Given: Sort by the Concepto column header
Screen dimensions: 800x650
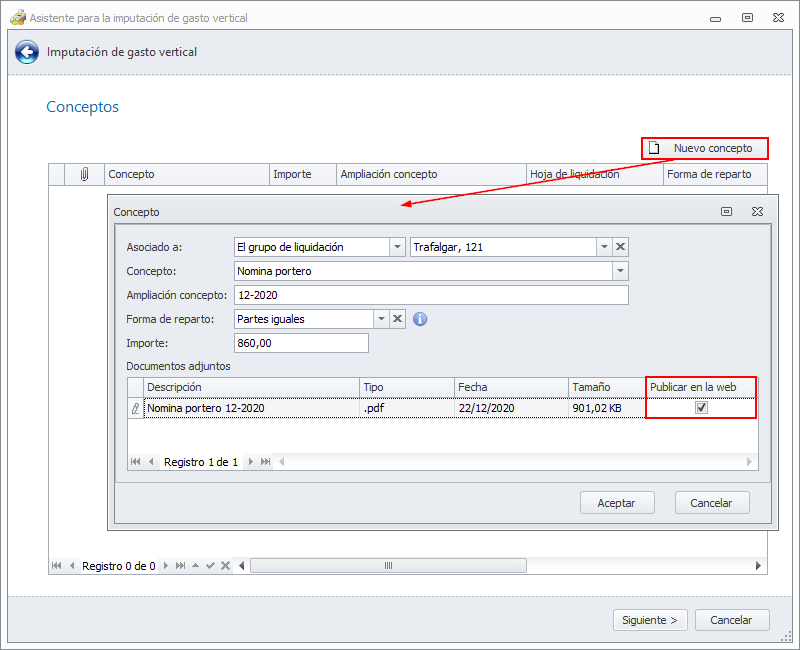Looking at the screenshot, I should pyautogui.click(x=187, y=174).
